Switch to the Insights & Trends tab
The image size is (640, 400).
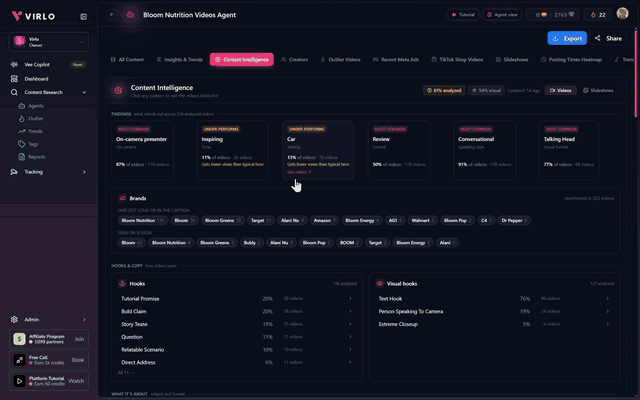point(179,60)
